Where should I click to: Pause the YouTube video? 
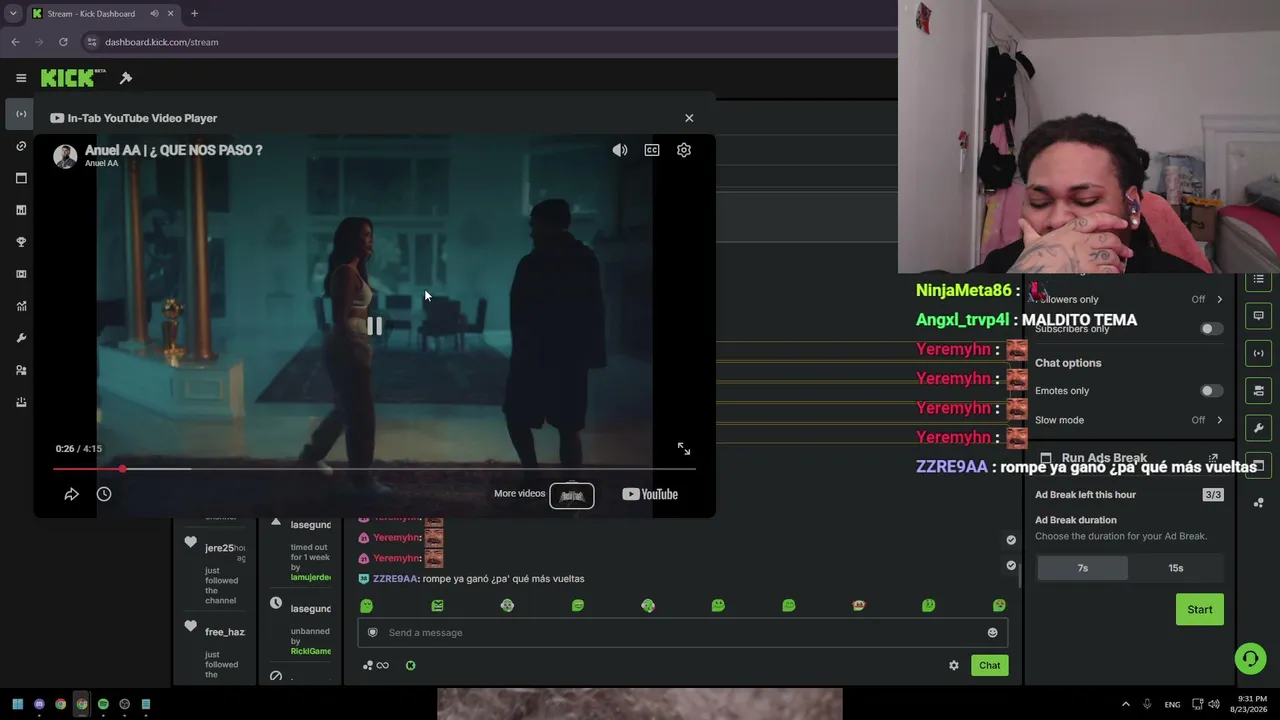[x=374, y=326]
